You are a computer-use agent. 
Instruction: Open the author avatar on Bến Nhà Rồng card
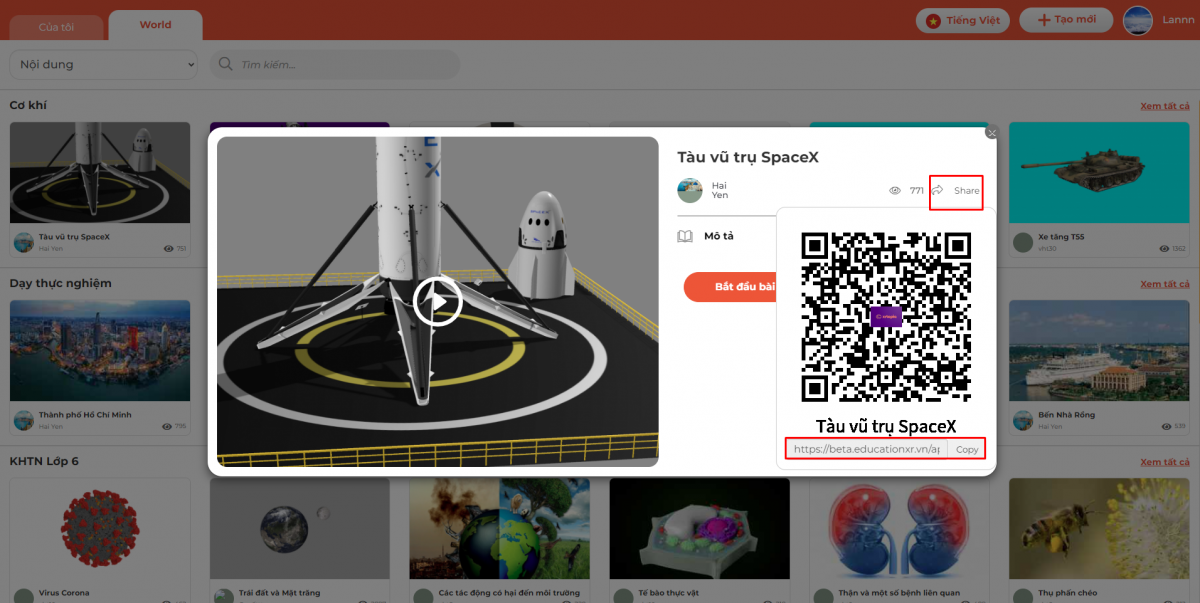pos(1023,420)
